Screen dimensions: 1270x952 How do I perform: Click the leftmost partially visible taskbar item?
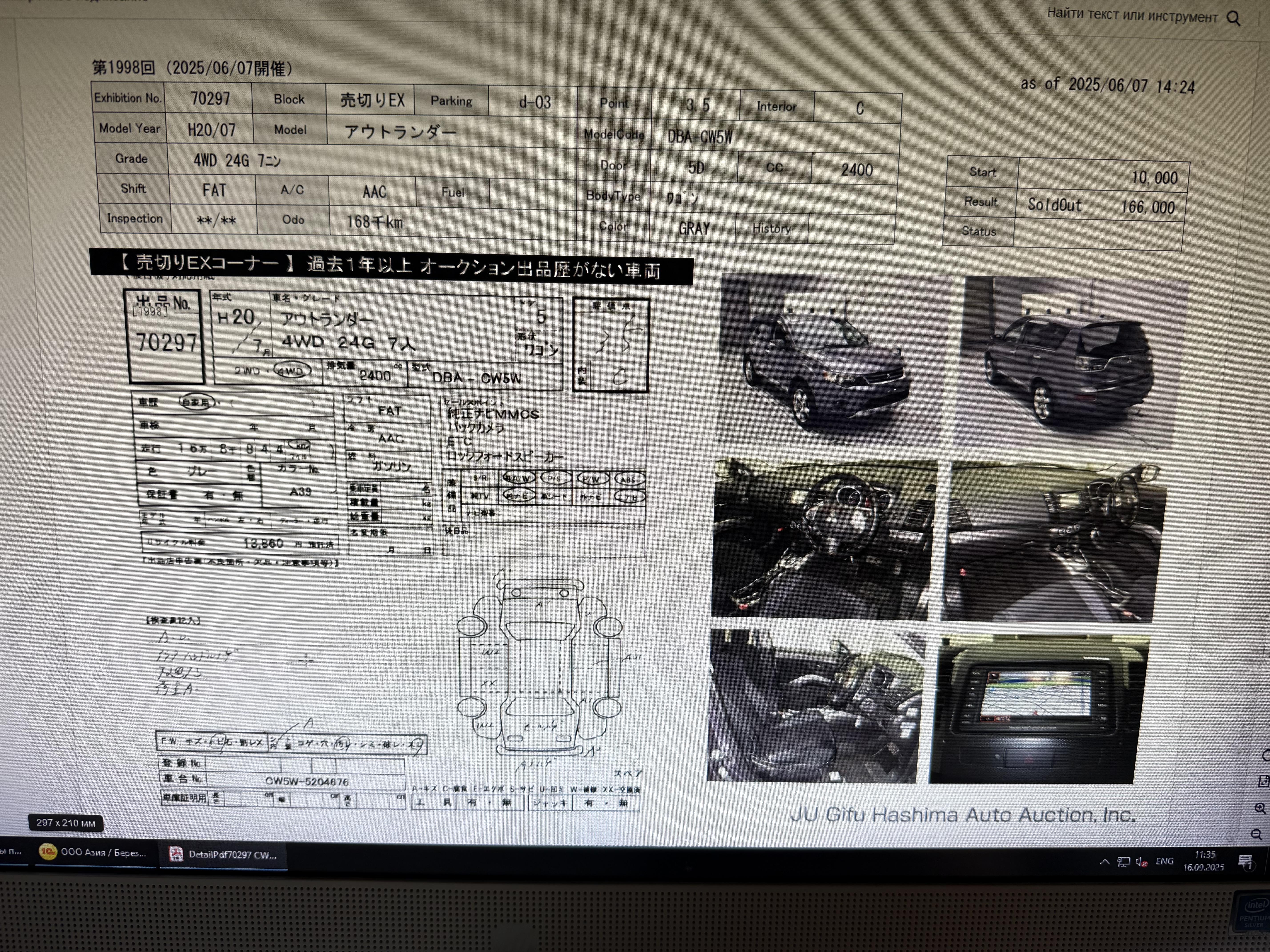pyautogui.click(x=12, y=851)
